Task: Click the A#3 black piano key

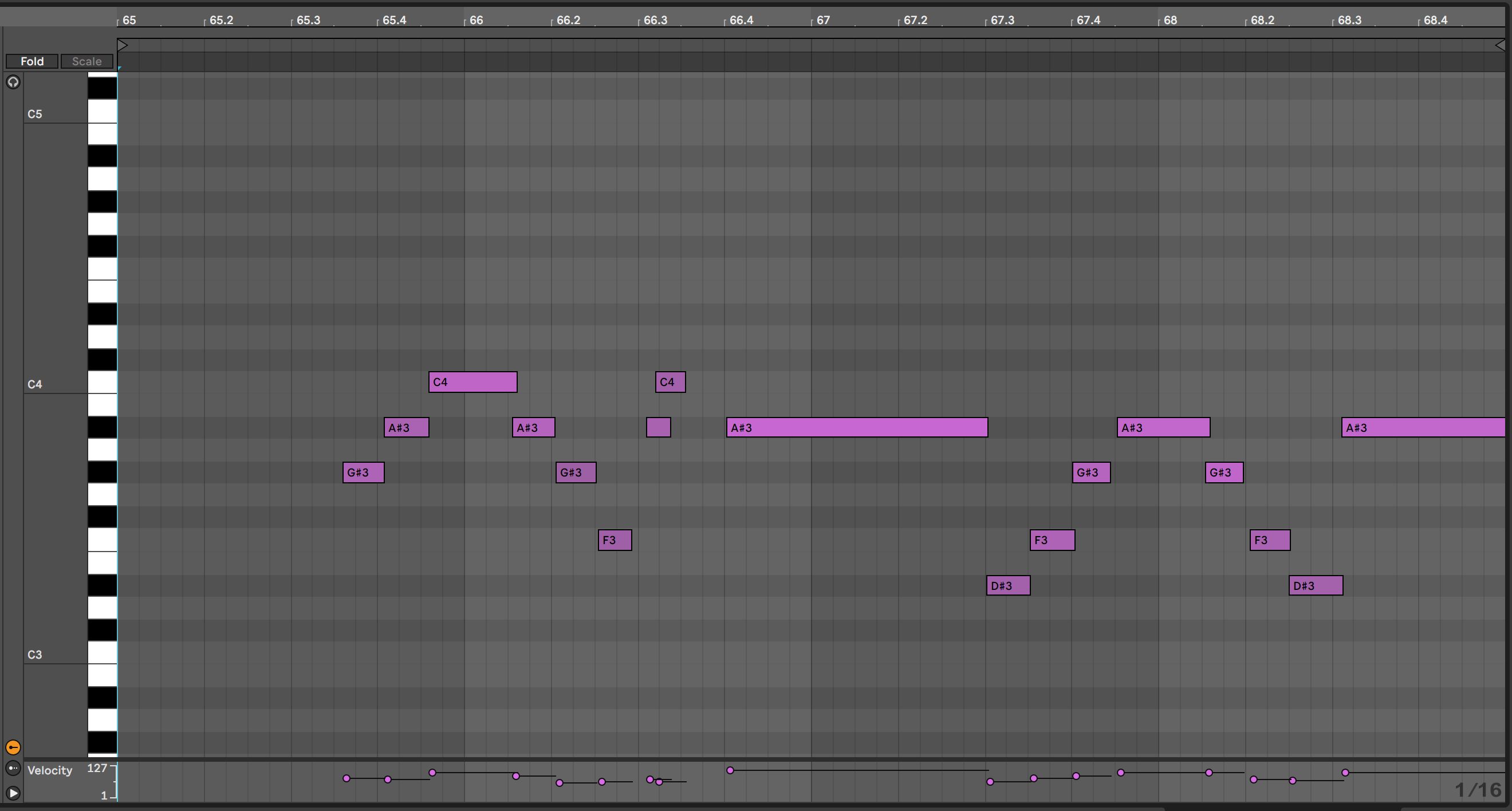Action: point(102,428)
